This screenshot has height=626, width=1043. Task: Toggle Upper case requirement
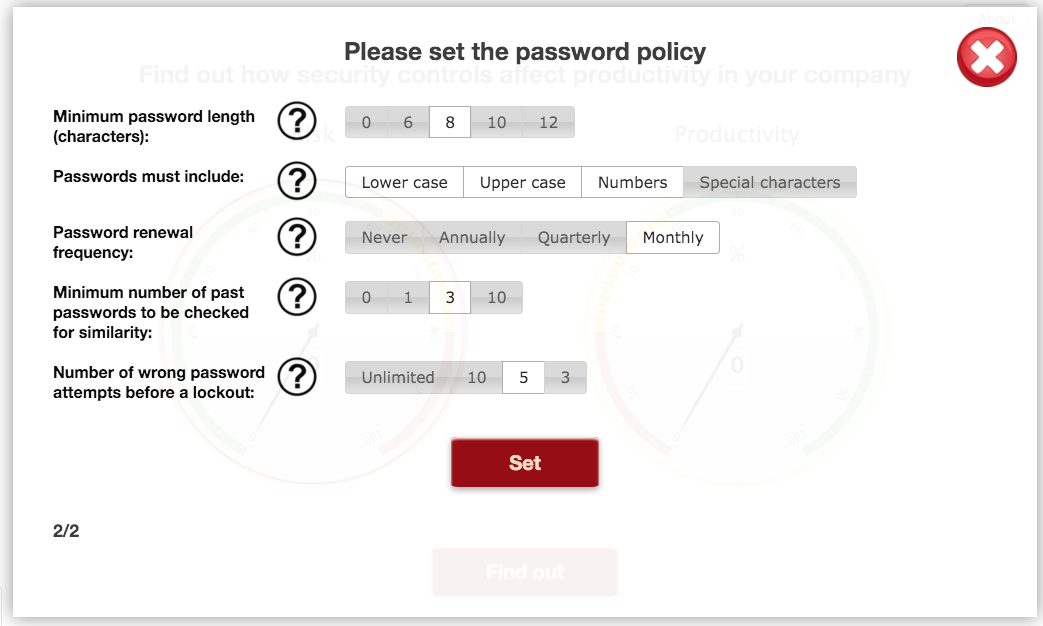click(x=522, y=182)
